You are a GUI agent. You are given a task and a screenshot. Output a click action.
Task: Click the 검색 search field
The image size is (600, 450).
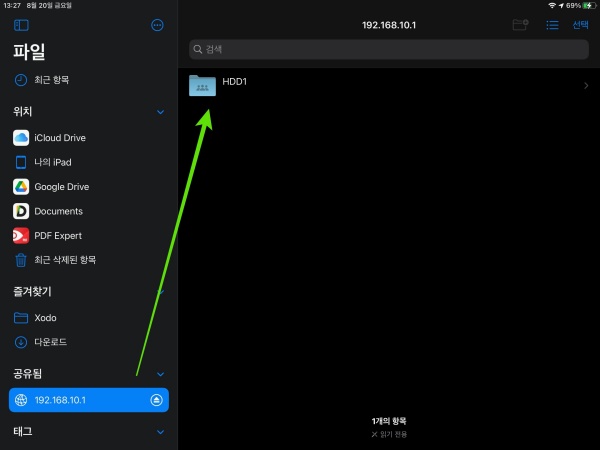point(388,49)
